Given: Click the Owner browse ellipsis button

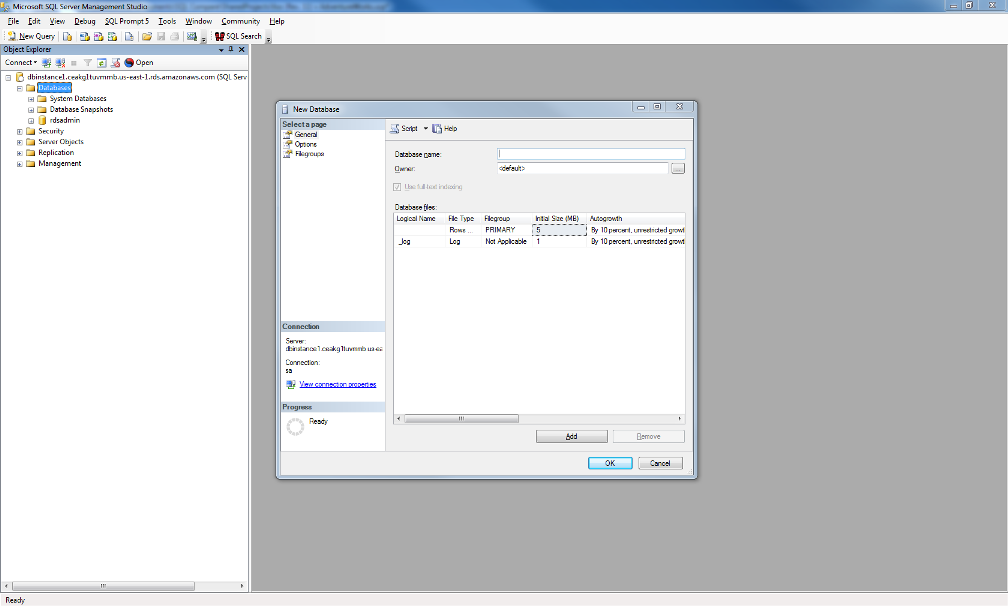Looking at the screenshot, I should tap(678, 168).
